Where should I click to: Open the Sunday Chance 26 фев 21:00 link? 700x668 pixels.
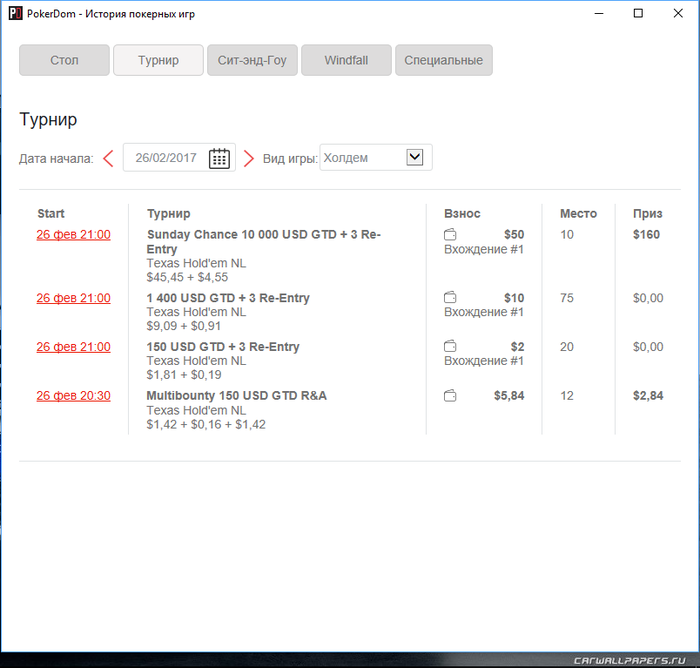(74, 234)
